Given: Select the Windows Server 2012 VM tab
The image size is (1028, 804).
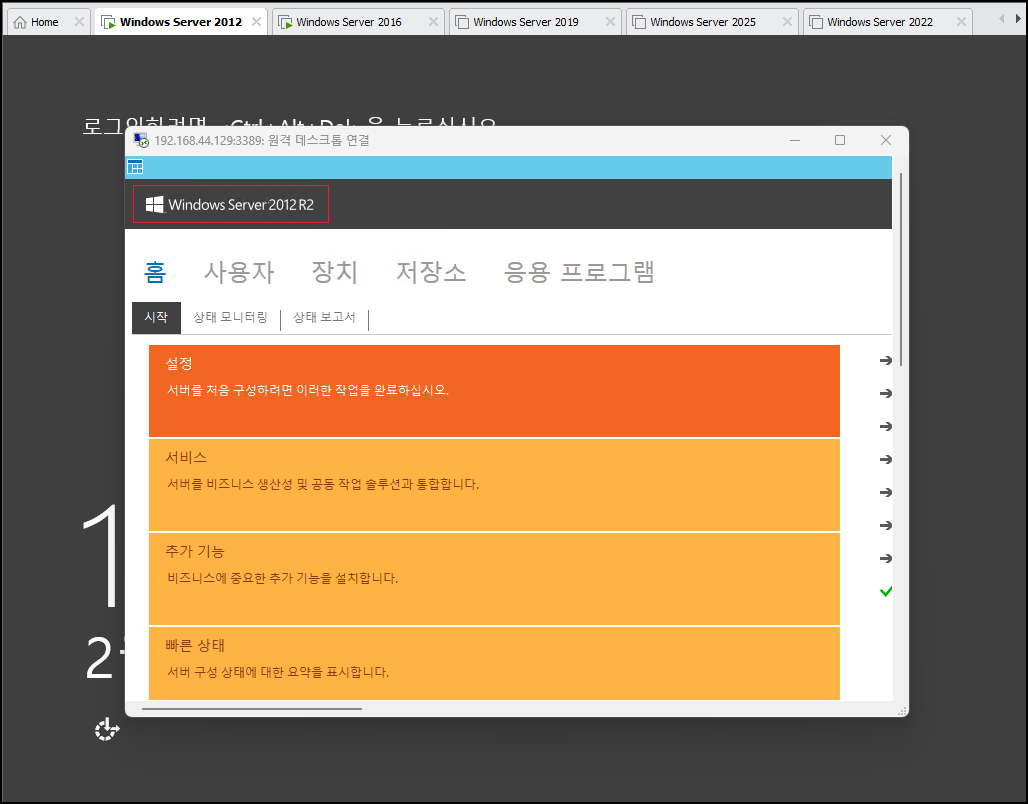Looking at the screenshot, I should 180,22.
